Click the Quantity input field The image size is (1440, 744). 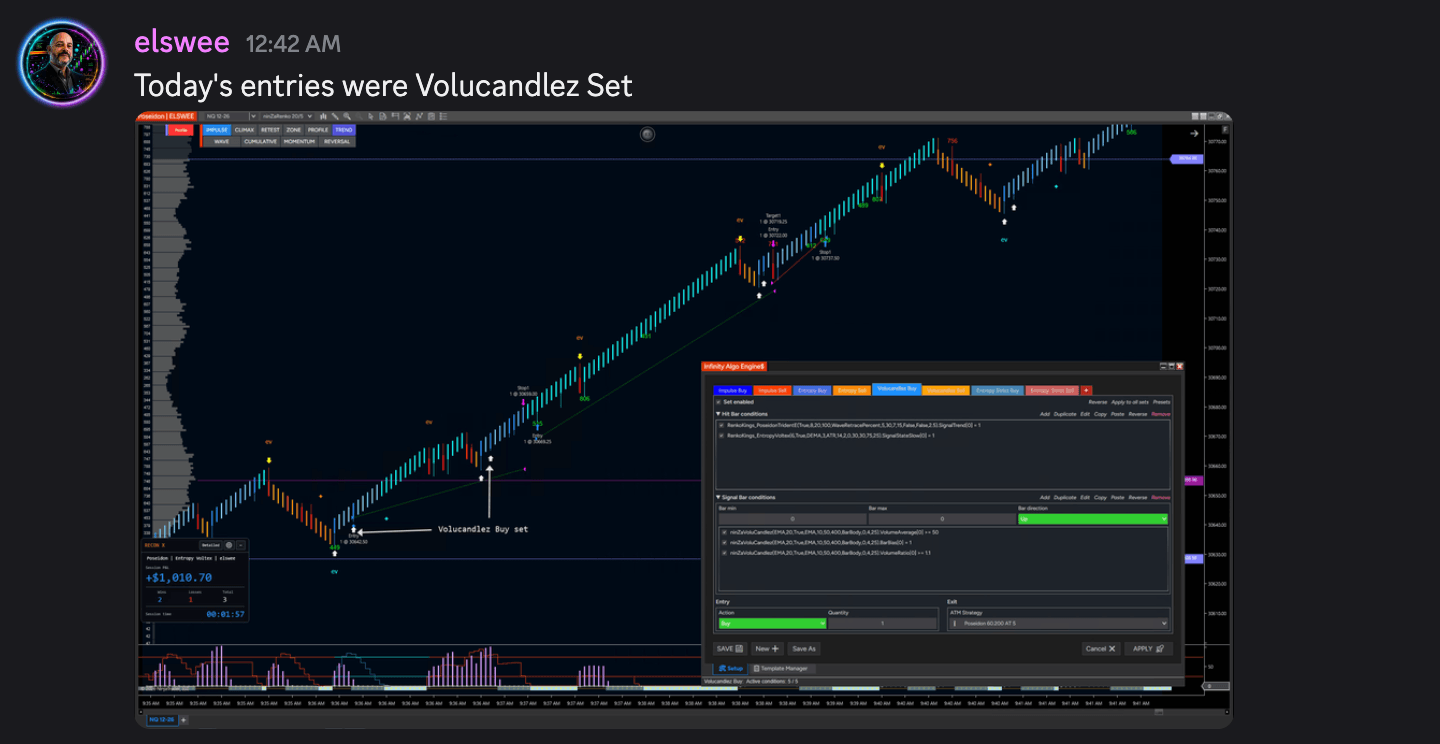(882, 623)
